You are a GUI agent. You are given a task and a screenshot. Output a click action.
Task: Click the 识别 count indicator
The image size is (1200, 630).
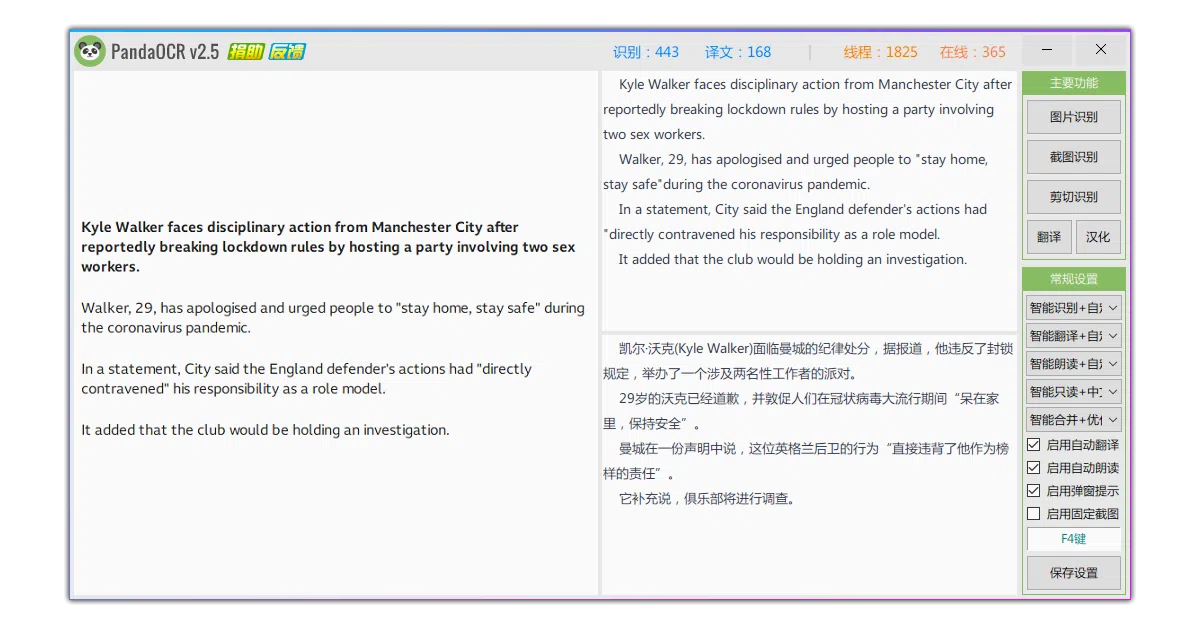(646, 52)
